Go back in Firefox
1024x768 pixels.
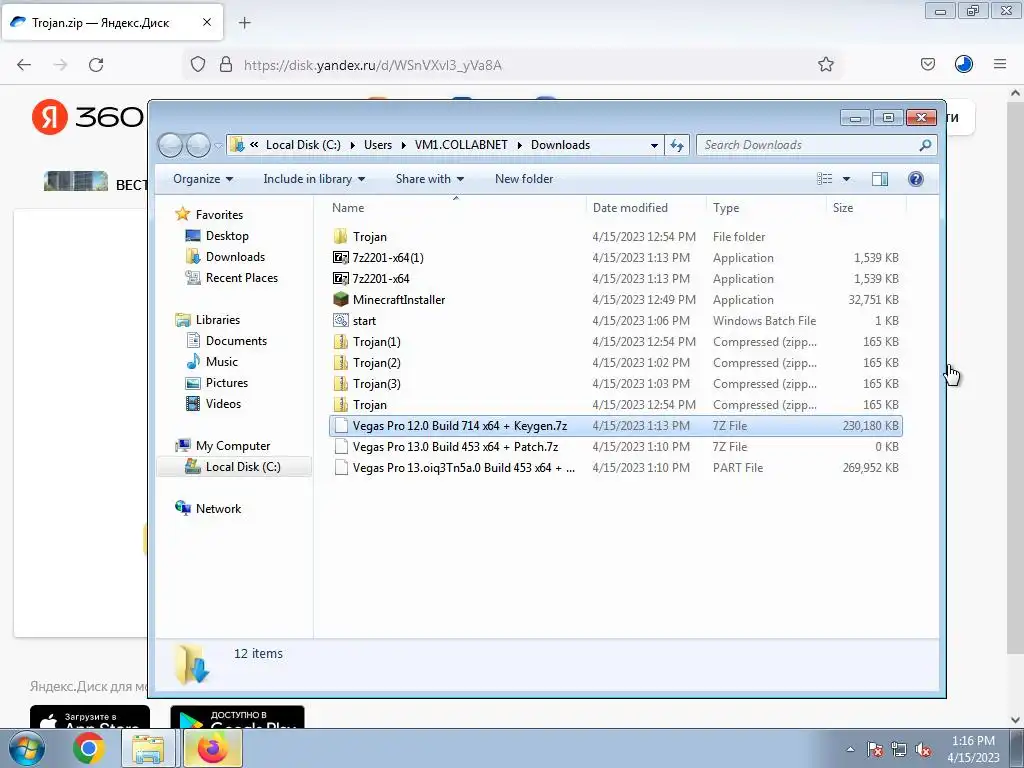tap(24, 65)
